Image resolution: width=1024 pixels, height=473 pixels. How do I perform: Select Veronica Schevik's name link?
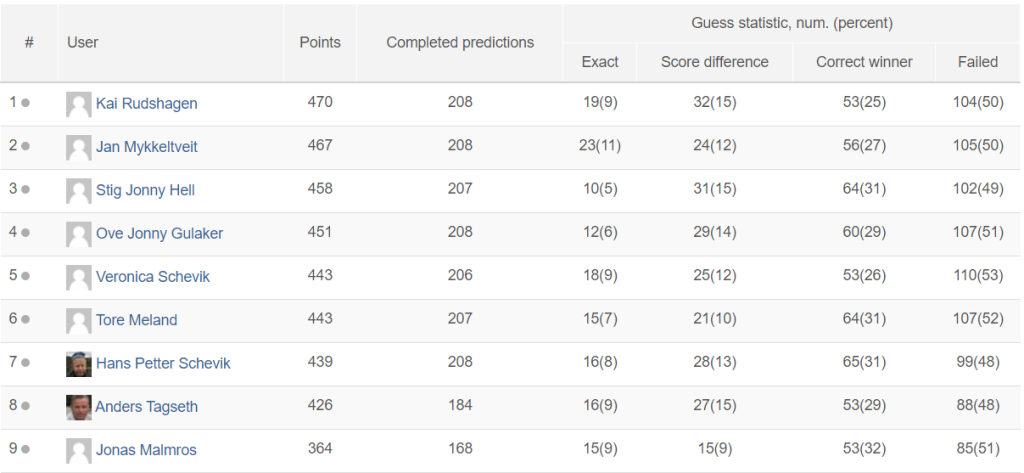pos(153,276)
